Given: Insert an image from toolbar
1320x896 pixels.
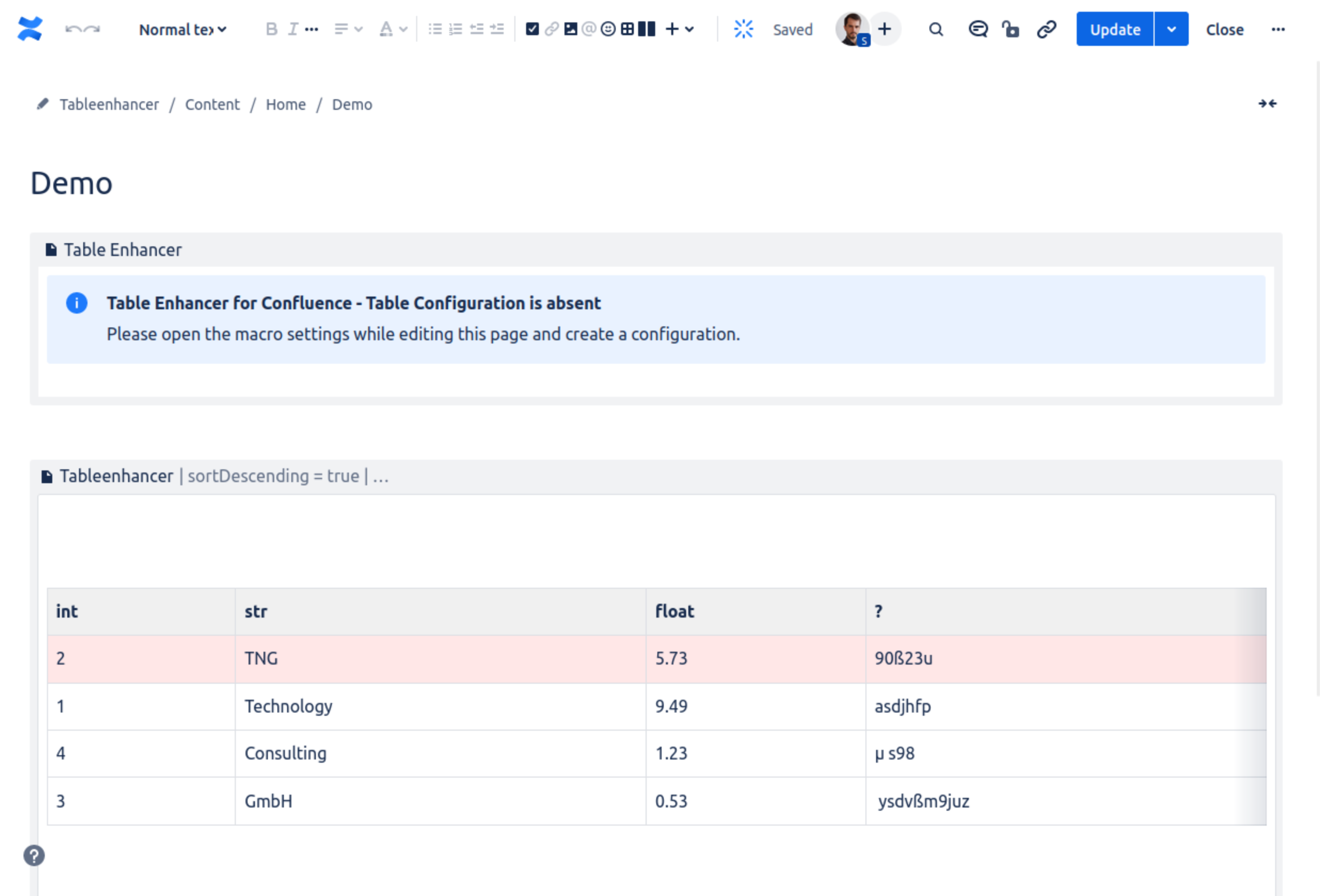Looking at the screenshot, I should tap(570, 29).
